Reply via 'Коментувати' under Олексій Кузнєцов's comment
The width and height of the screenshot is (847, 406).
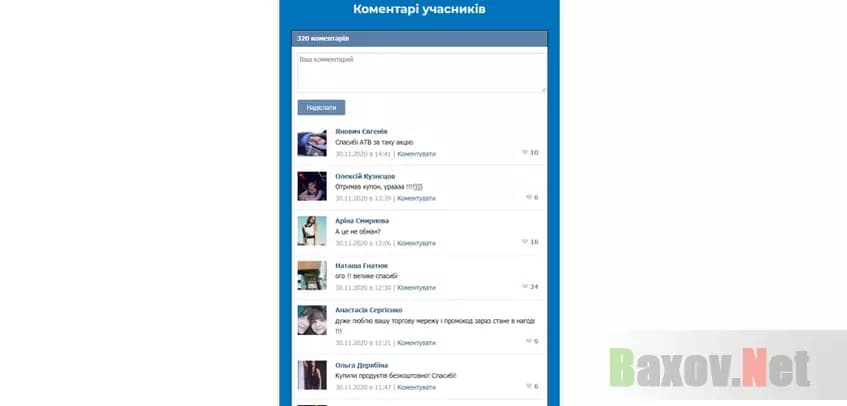(x=416, y=198)
